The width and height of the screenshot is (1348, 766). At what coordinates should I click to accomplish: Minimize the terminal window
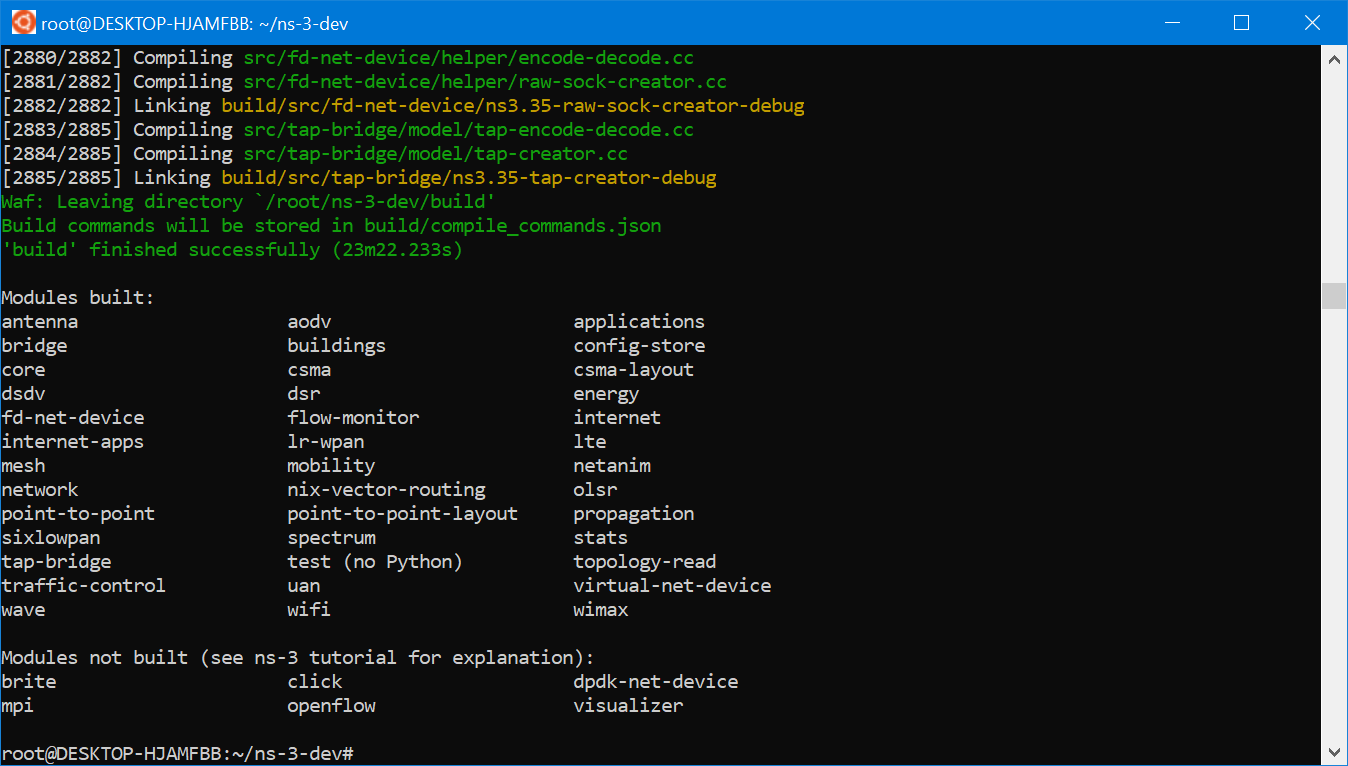click(1171, 22)
